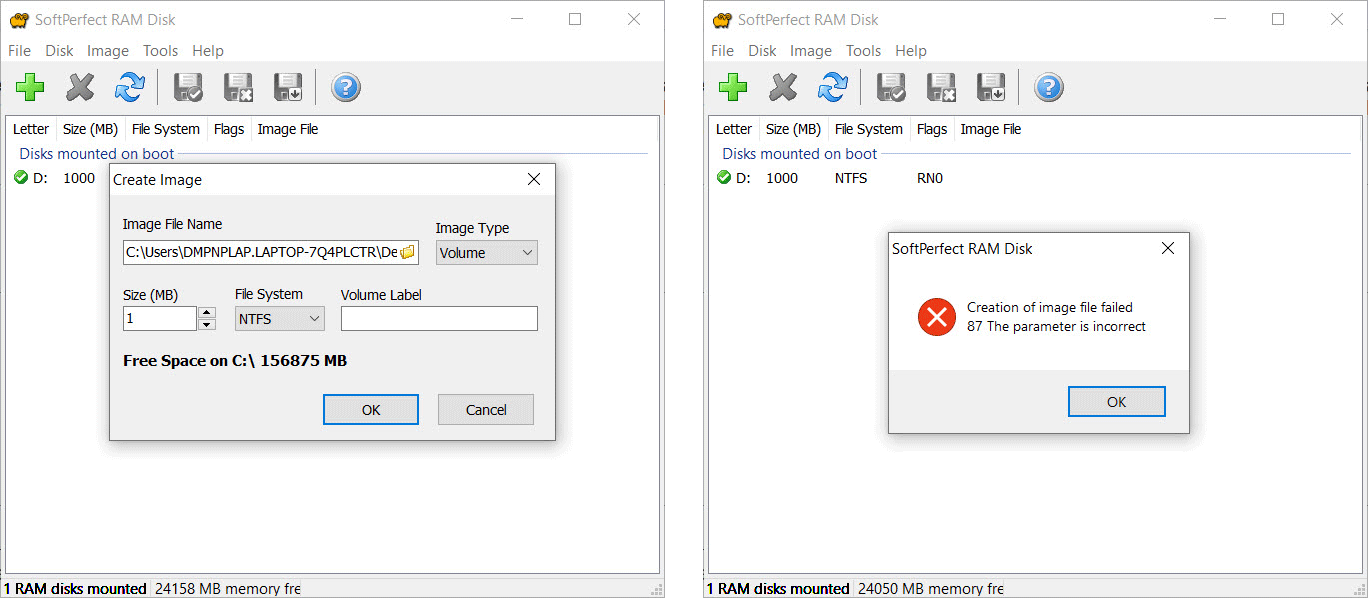Click green plus Add Disk icon in right window
Image resolution: width=1368 pixels, height=598 pixels.
pos(733,88)
